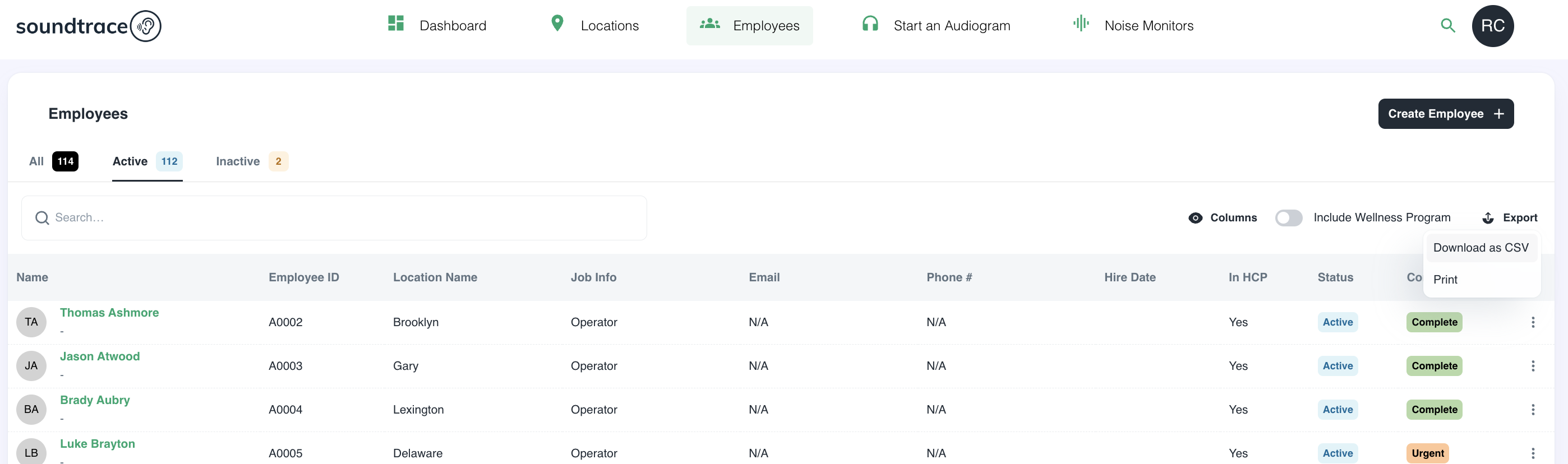Click the BA avatar for Brady Aubry

point(31,410)
